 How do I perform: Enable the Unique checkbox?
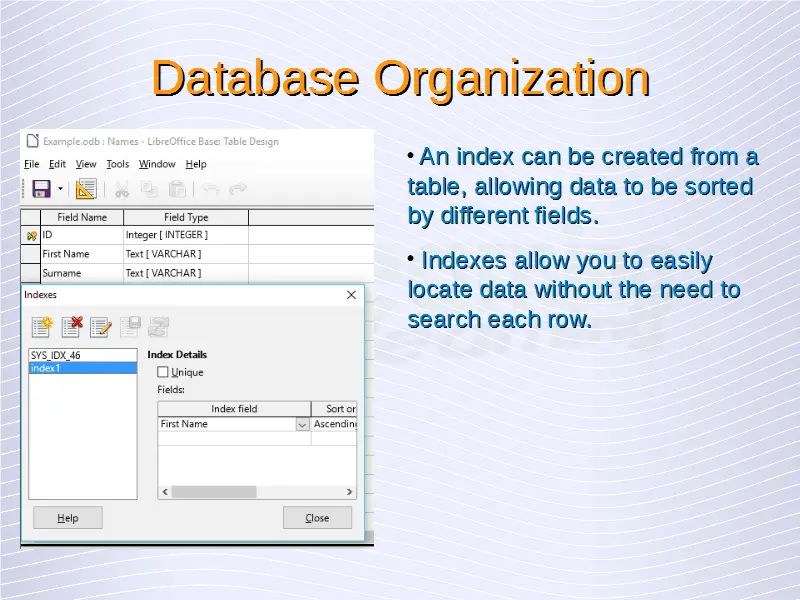pyautogui.click(x=163, y=372)
